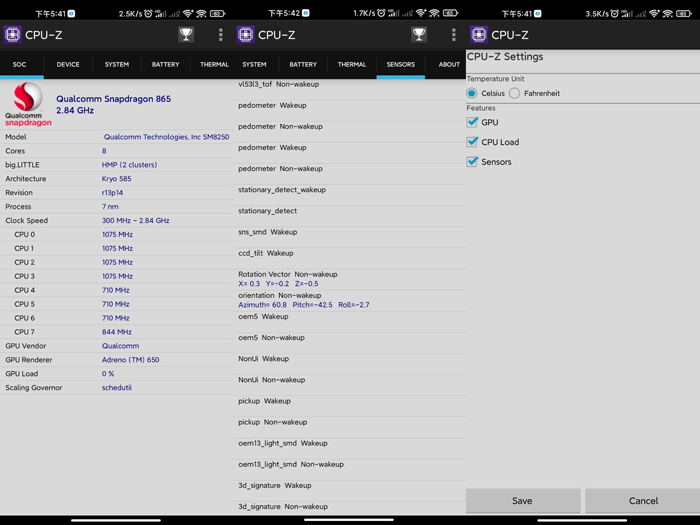The height and width of the screenshot is (525, 700).
Task: Click the CPU-Z chip logo beside CPU-Z Settings
Action: [x=478, y=35]
